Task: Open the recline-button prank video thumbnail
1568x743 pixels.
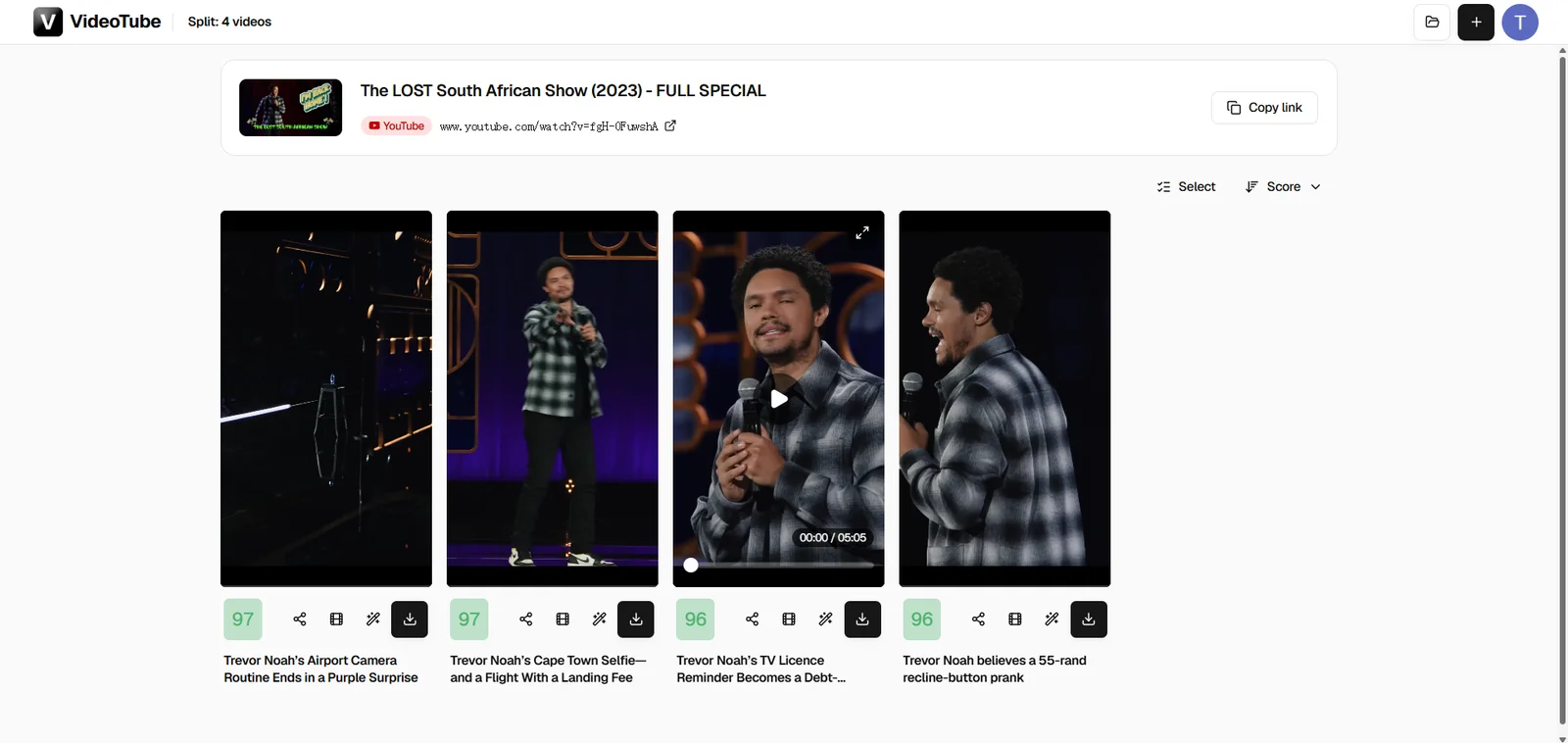Action: 1005,399
